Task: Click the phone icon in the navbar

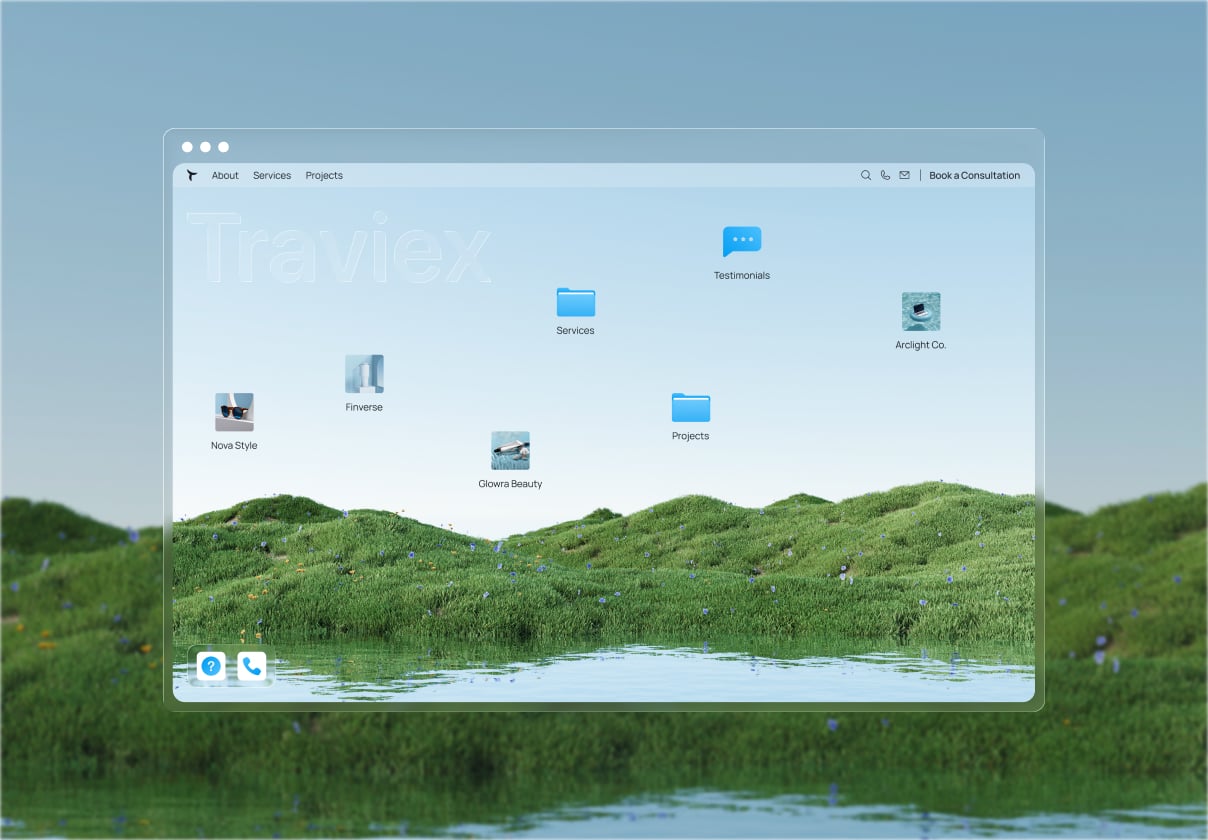Action: tap(885, 175)
